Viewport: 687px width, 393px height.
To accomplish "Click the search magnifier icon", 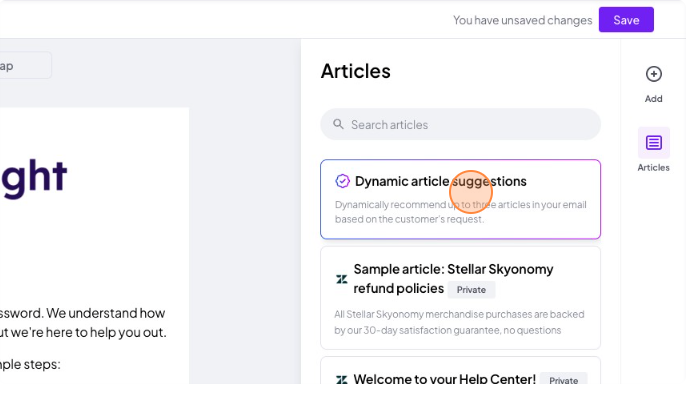I will click(338, 124).
